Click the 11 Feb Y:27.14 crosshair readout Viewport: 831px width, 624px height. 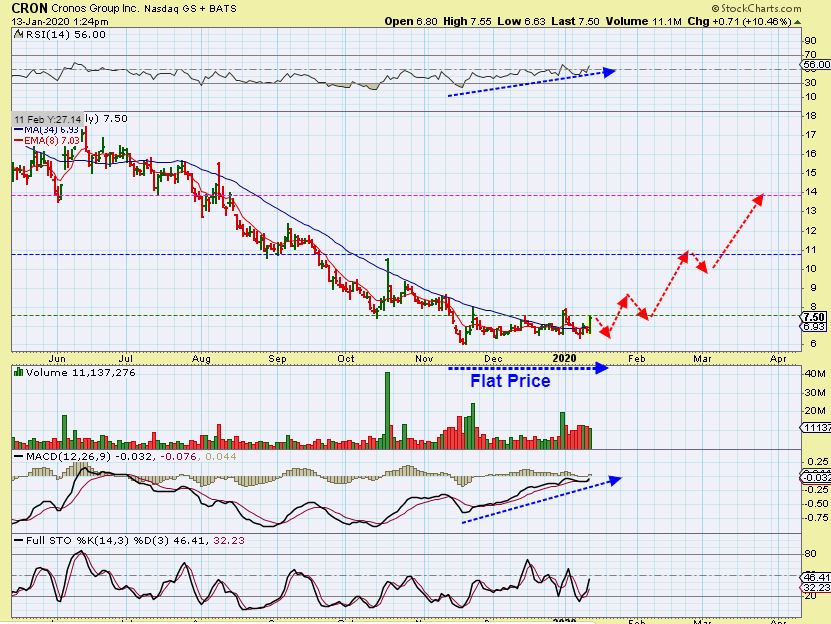[x=48, y=119]
